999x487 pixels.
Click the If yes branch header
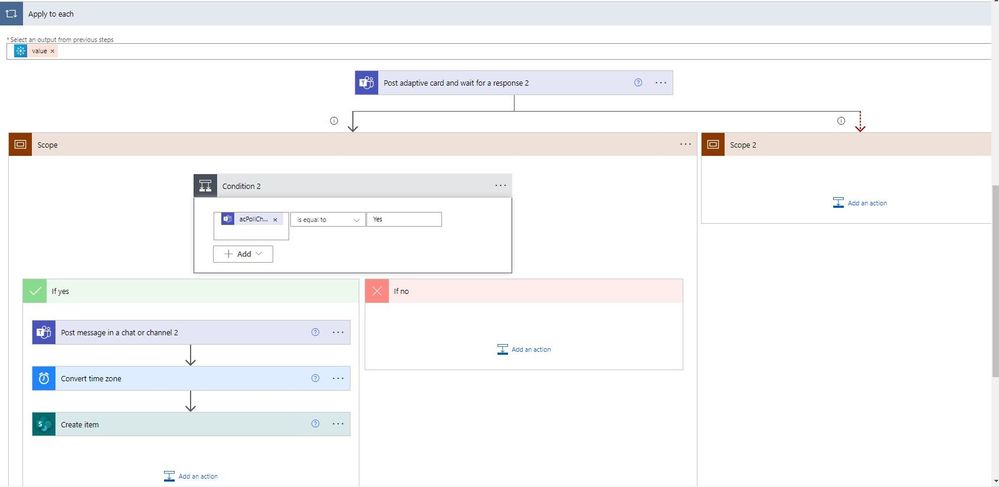coord(190,291)
